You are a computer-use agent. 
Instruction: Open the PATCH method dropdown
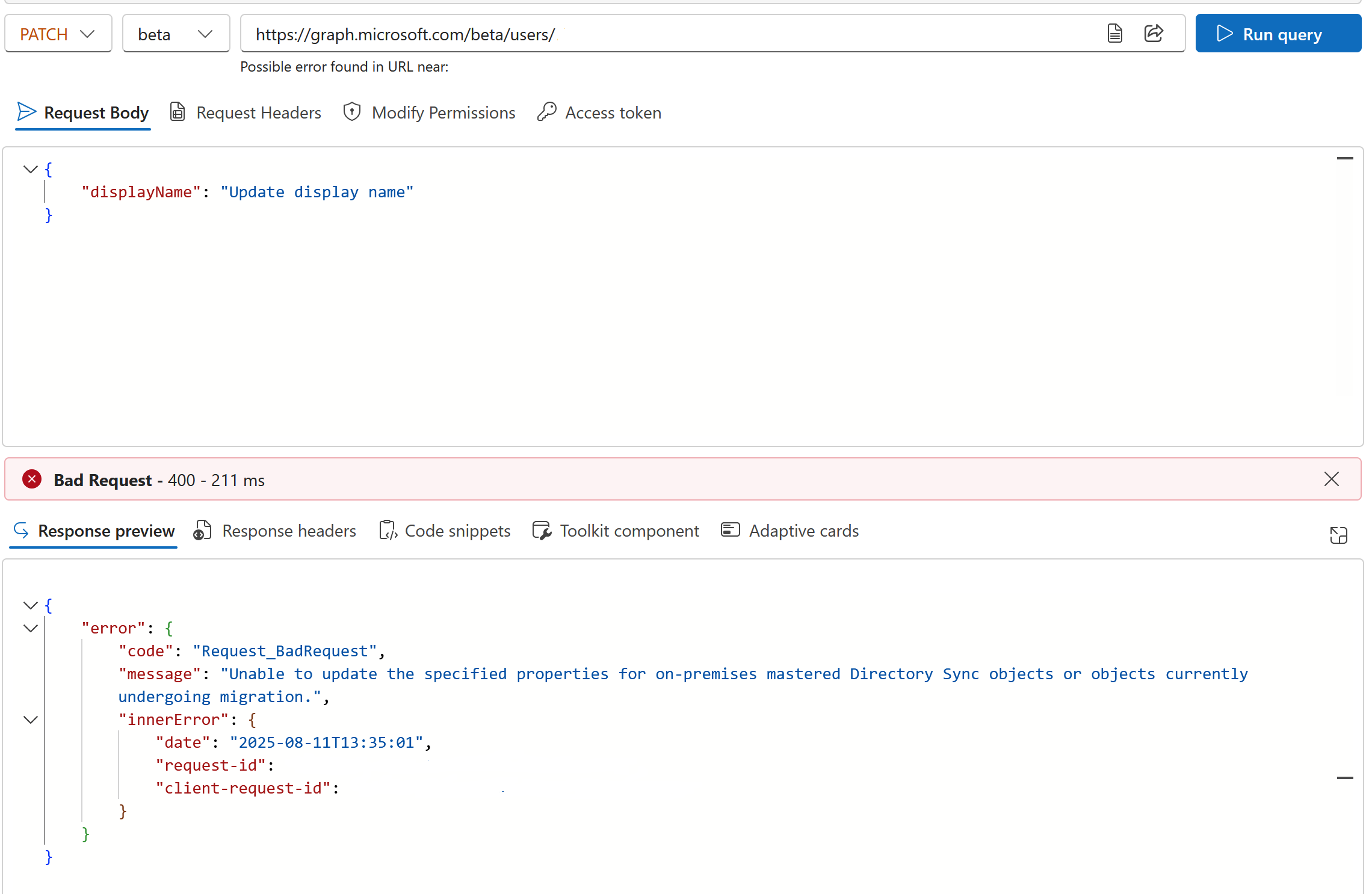[58, 34]
